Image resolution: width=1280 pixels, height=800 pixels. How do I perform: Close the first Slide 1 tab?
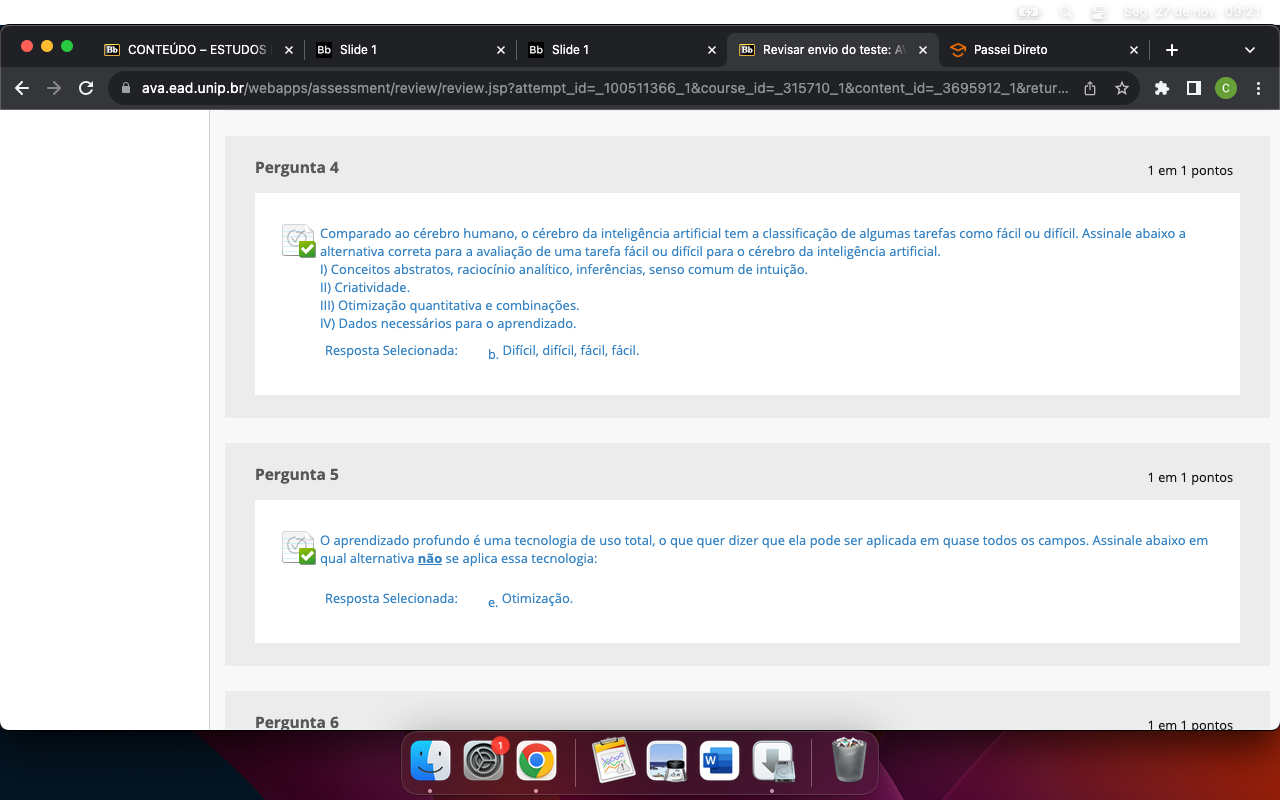pyautogui.click(x=500, y=50)
